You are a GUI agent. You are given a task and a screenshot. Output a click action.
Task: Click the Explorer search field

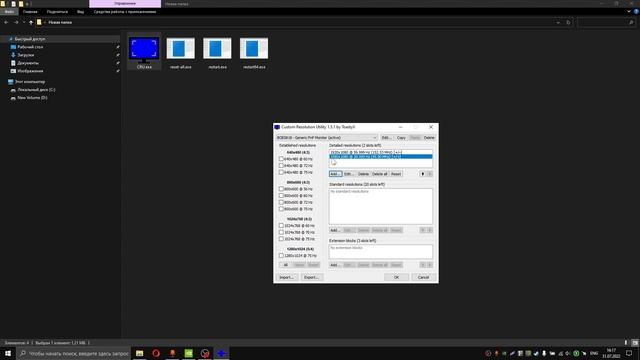pos(606,22)
